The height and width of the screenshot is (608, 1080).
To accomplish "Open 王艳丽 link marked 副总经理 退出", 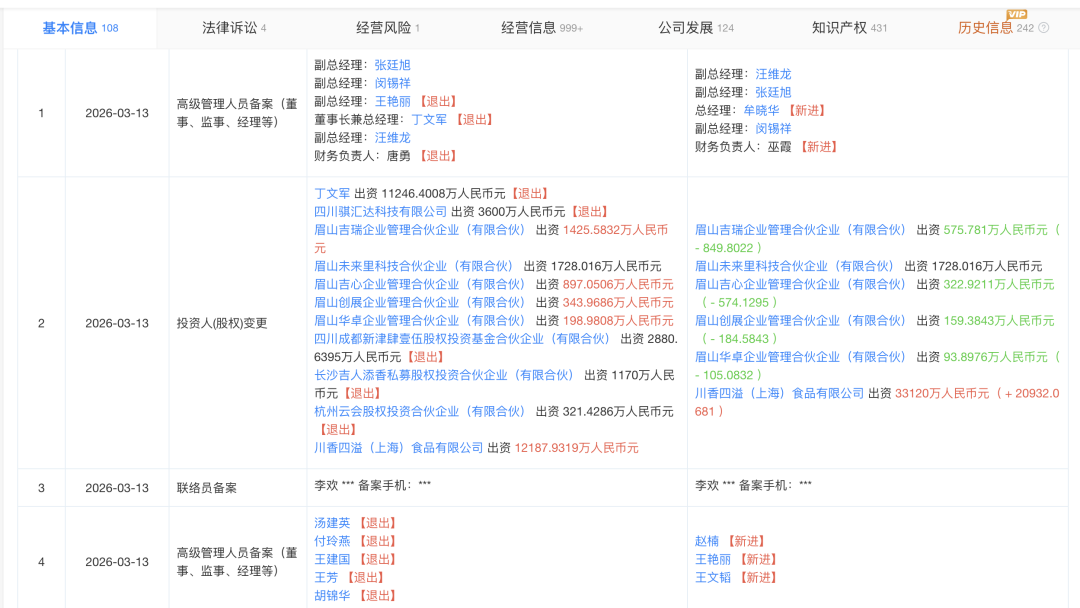I will [393, 101].
